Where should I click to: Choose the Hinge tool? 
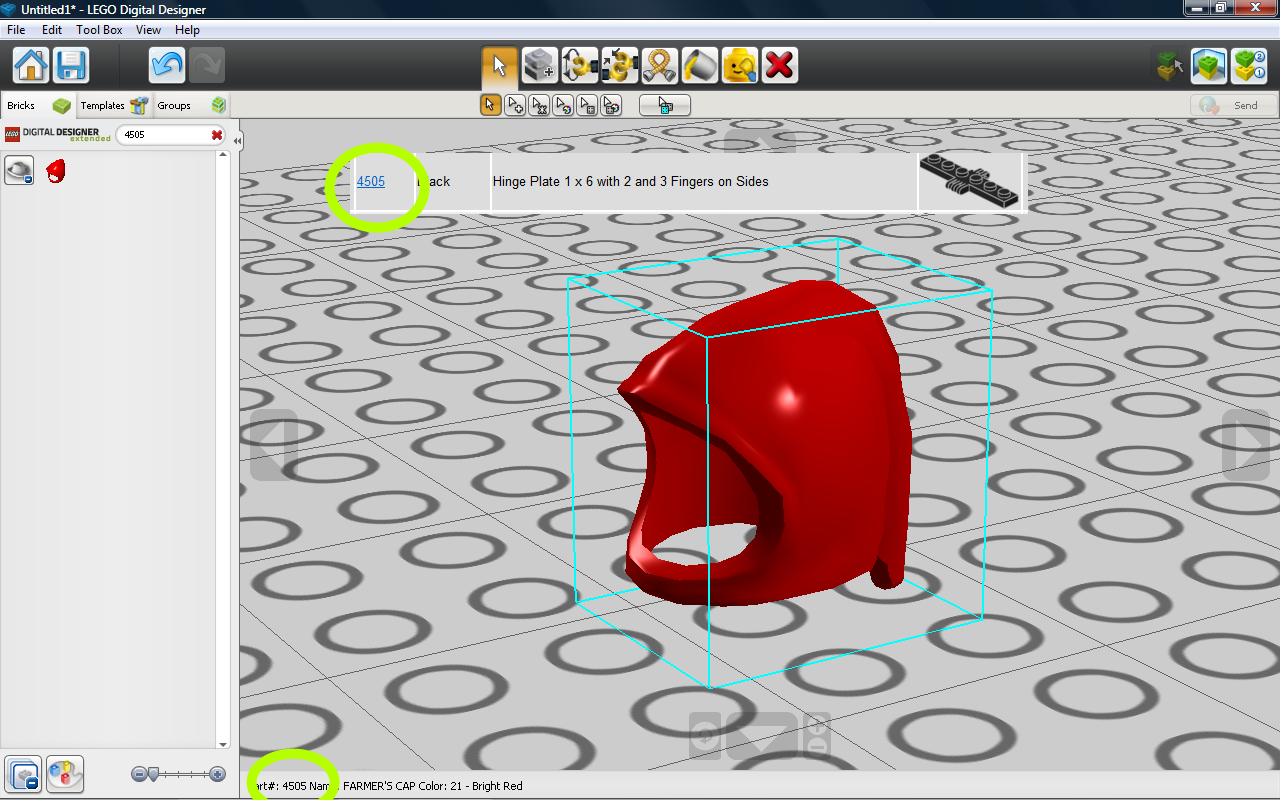[x=580, y=66]
